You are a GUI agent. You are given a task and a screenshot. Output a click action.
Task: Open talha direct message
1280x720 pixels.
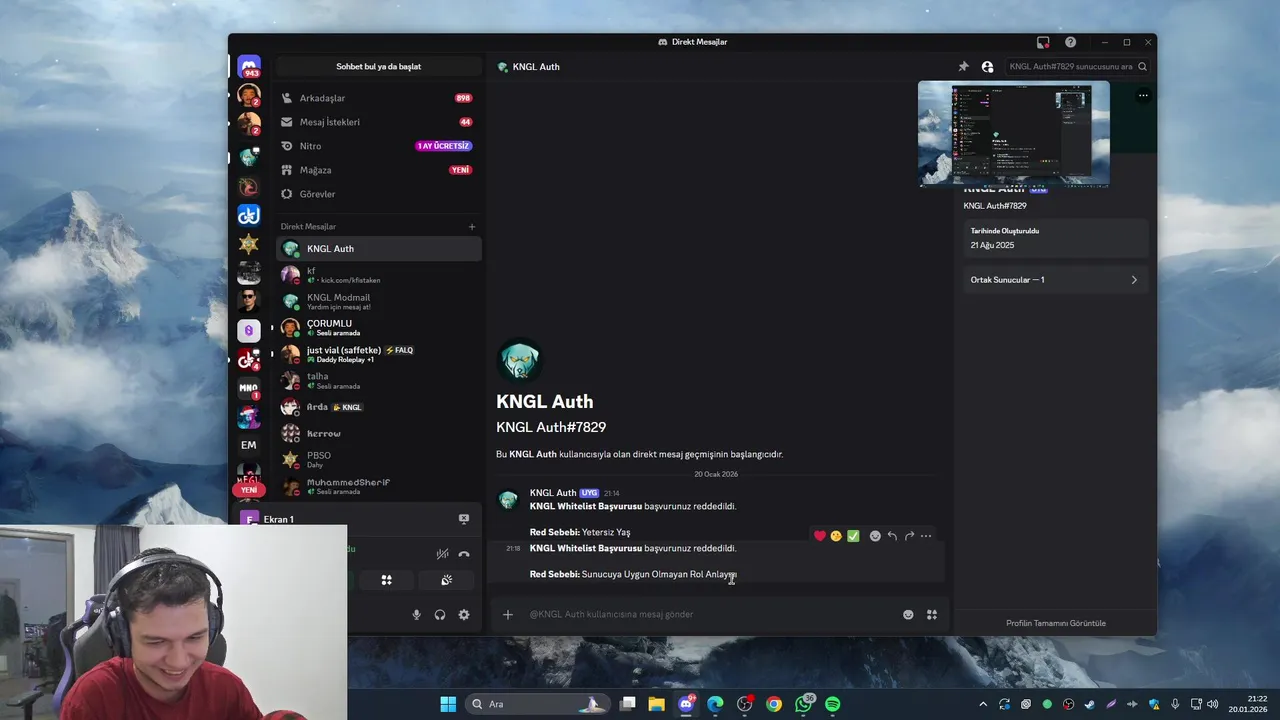point(378,381)
